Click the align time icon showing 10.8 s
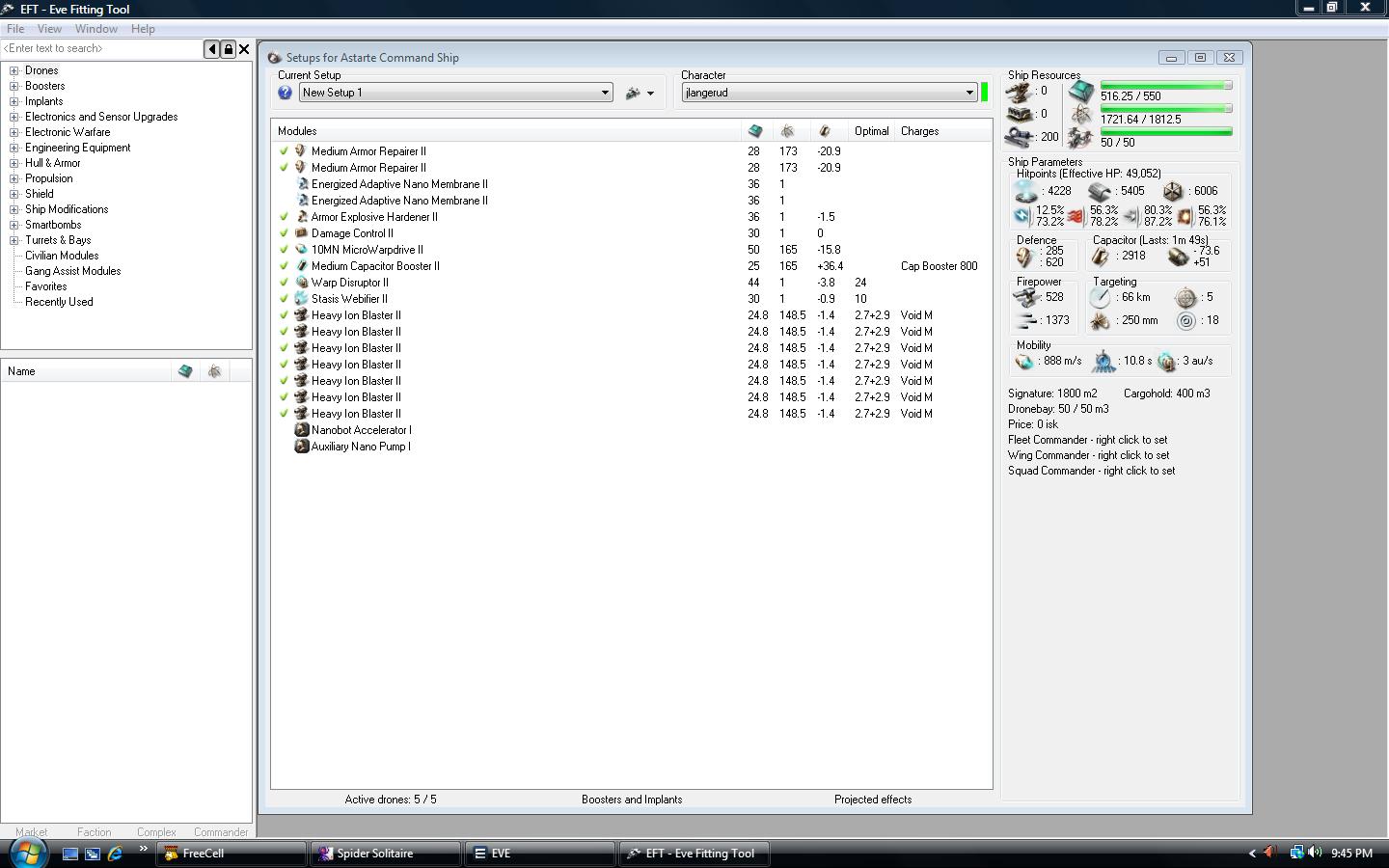The height and width of the screenshot is (868, 1389). [1103, 362]
